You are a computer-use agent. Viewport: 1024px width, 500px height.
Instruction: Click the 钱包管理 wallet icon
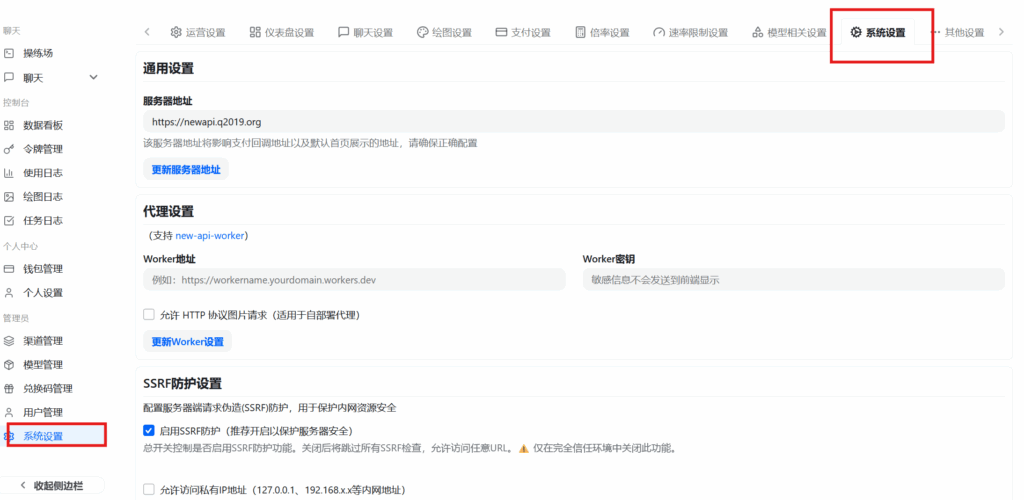point(9,269)
